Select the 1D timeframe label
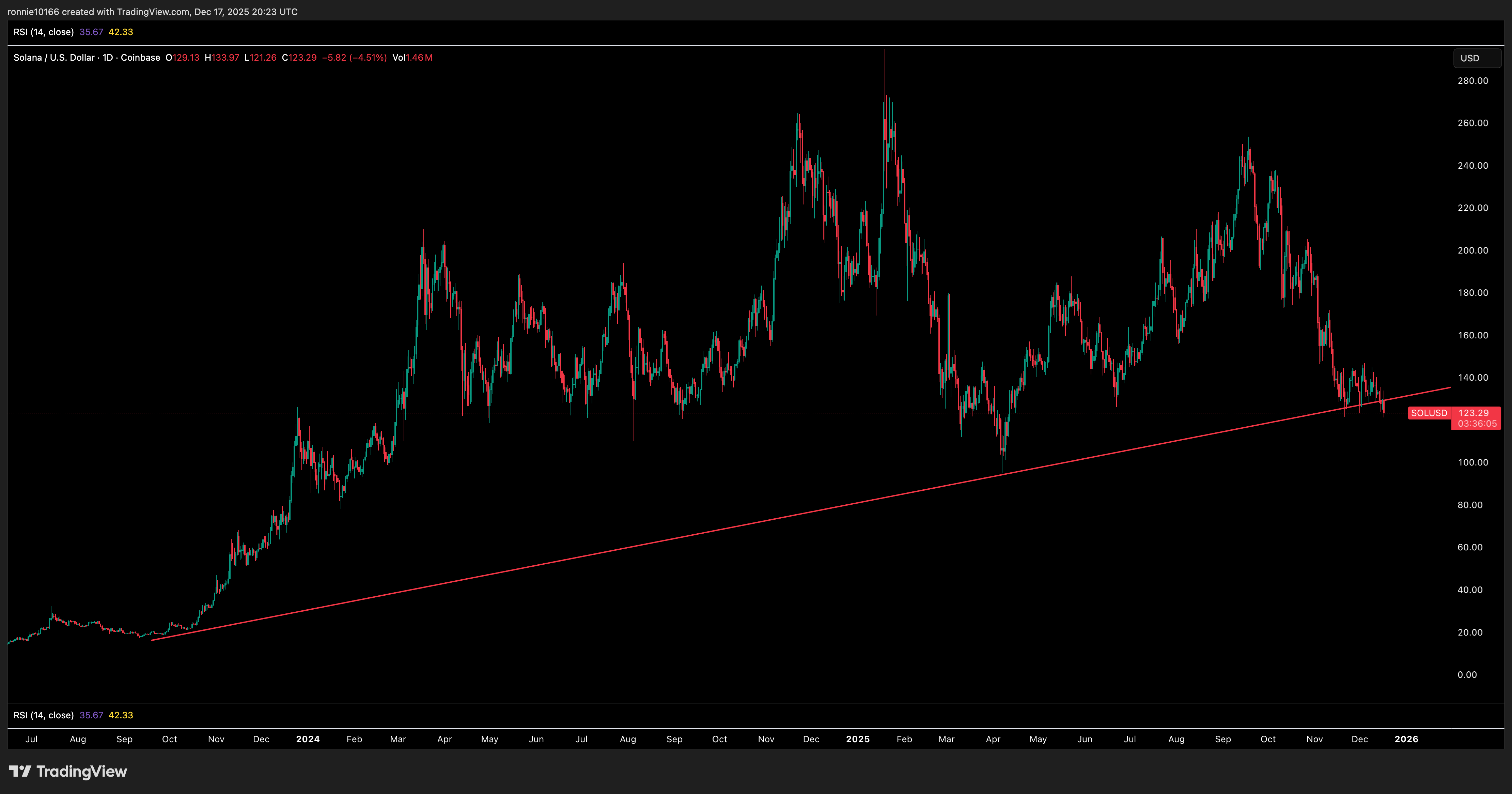Viewport: 1512px width, 794px height. click(x=108, y=58)
